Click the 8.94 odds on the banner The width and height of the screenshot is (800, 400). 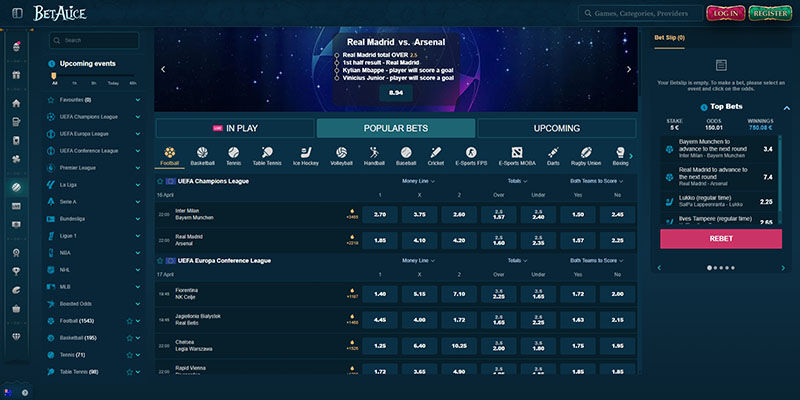(396, 93)
